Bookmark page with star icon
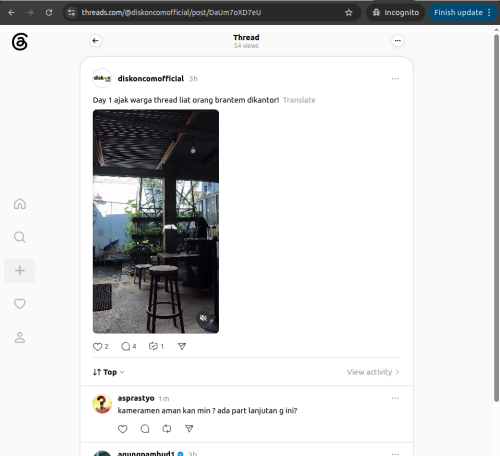Screen dimensions: 500x456 349,13
